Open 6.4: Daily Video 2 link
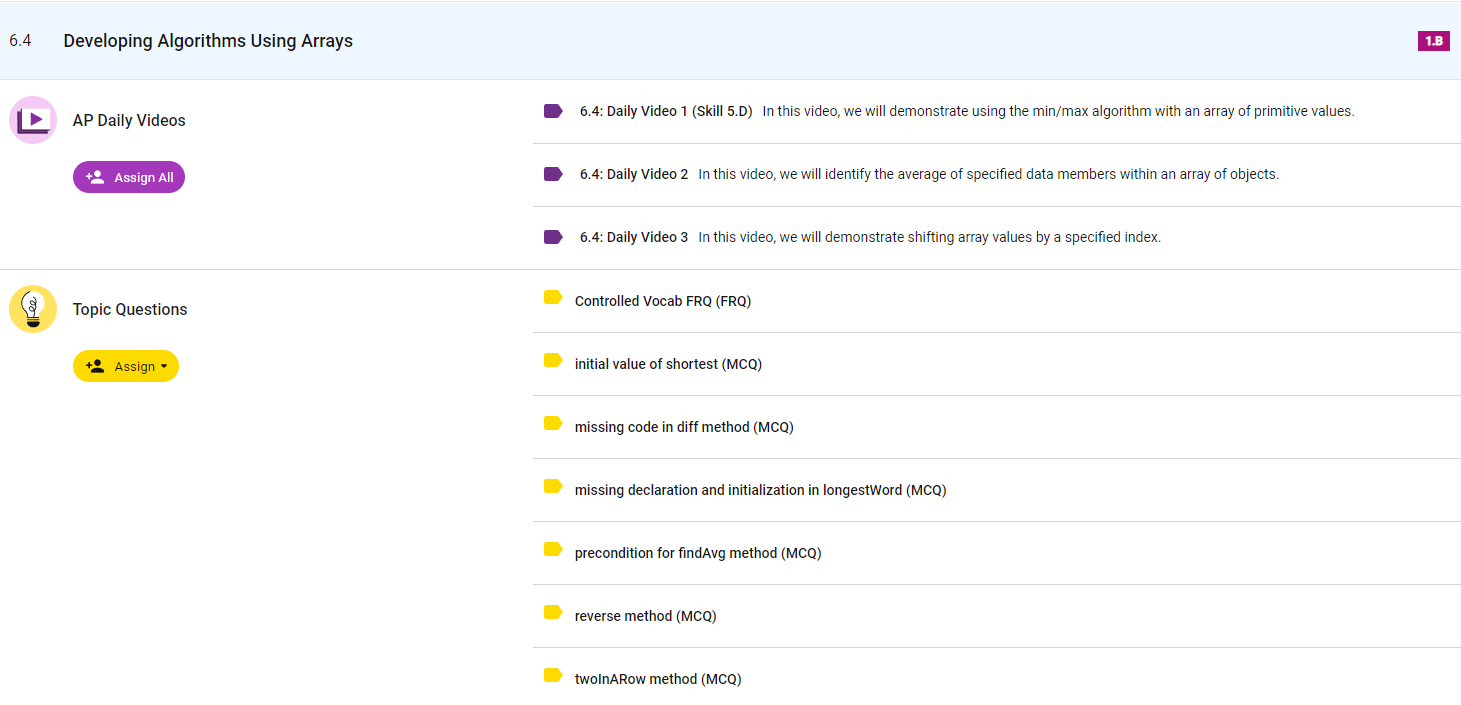1461x705 pixels. click(634, 174)
